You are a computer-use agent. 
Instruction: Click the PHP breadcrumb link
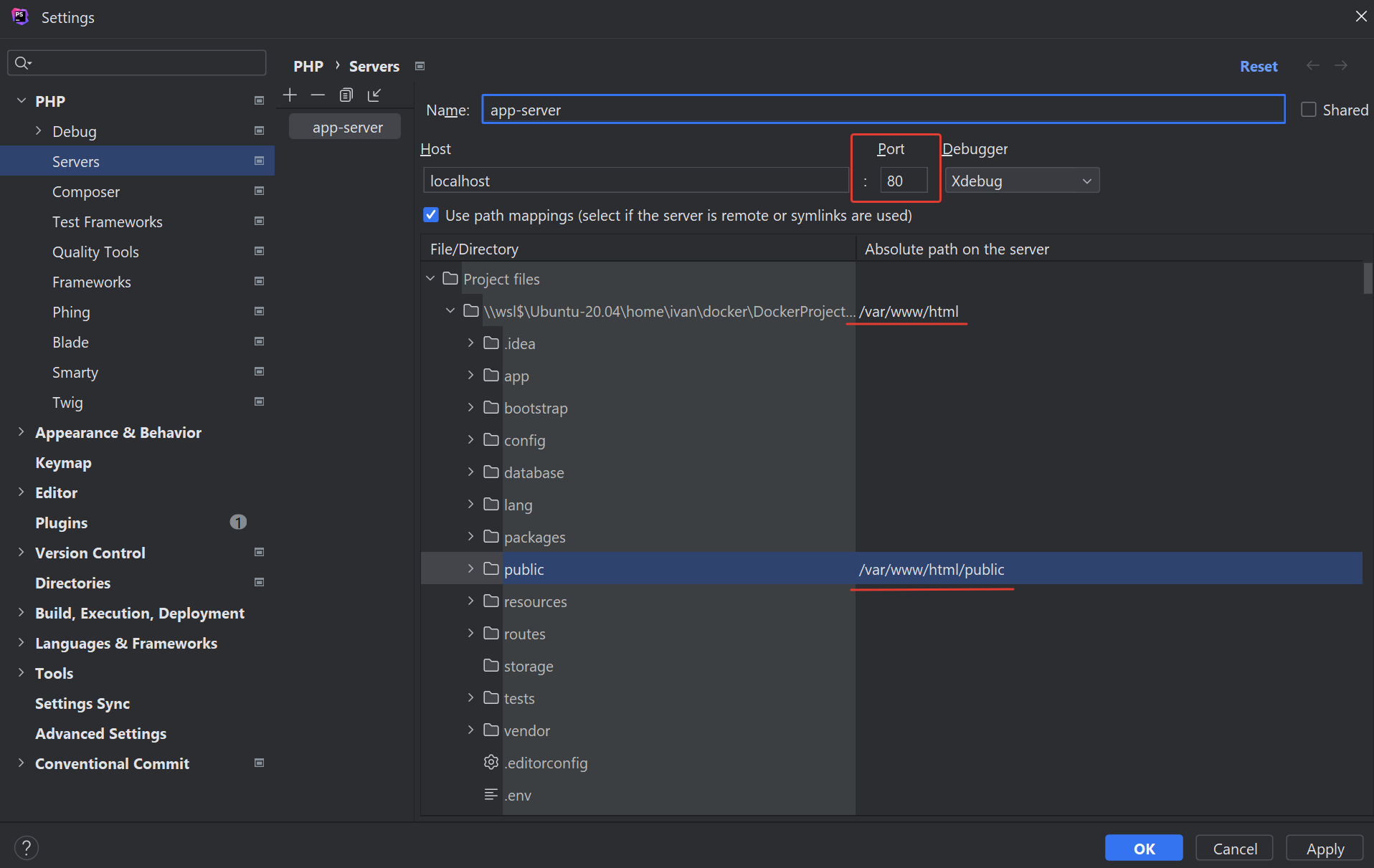[x=308, y=66]
